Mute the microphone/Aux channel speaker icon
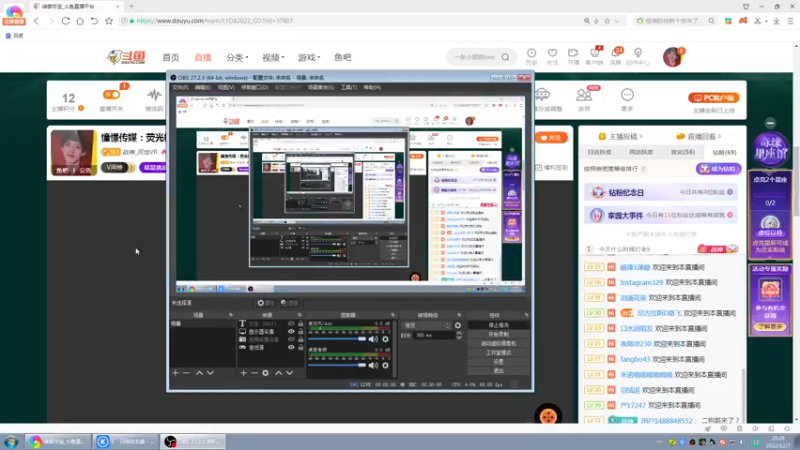The height and width of the screenshot is (450, 800). 373,339
